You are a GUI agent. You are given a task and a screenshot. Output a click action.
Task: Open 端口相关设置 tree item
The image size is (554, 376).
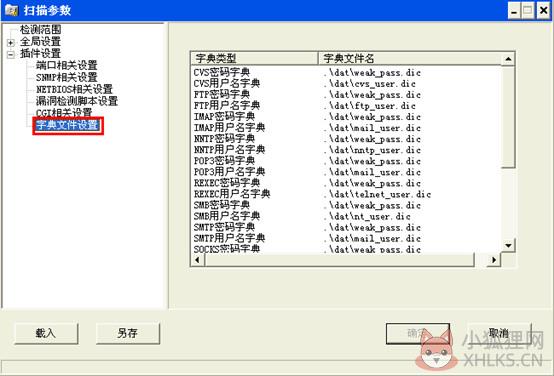pyautogui.click(x=66, y=65)
